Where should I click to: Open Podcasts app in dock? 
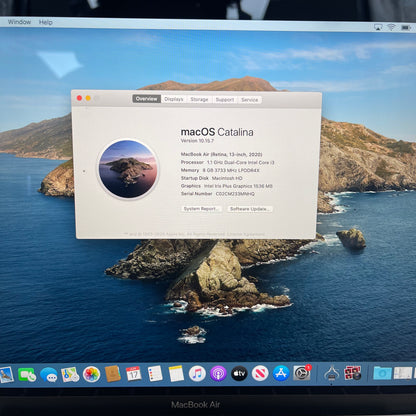(x=218, y=373)
